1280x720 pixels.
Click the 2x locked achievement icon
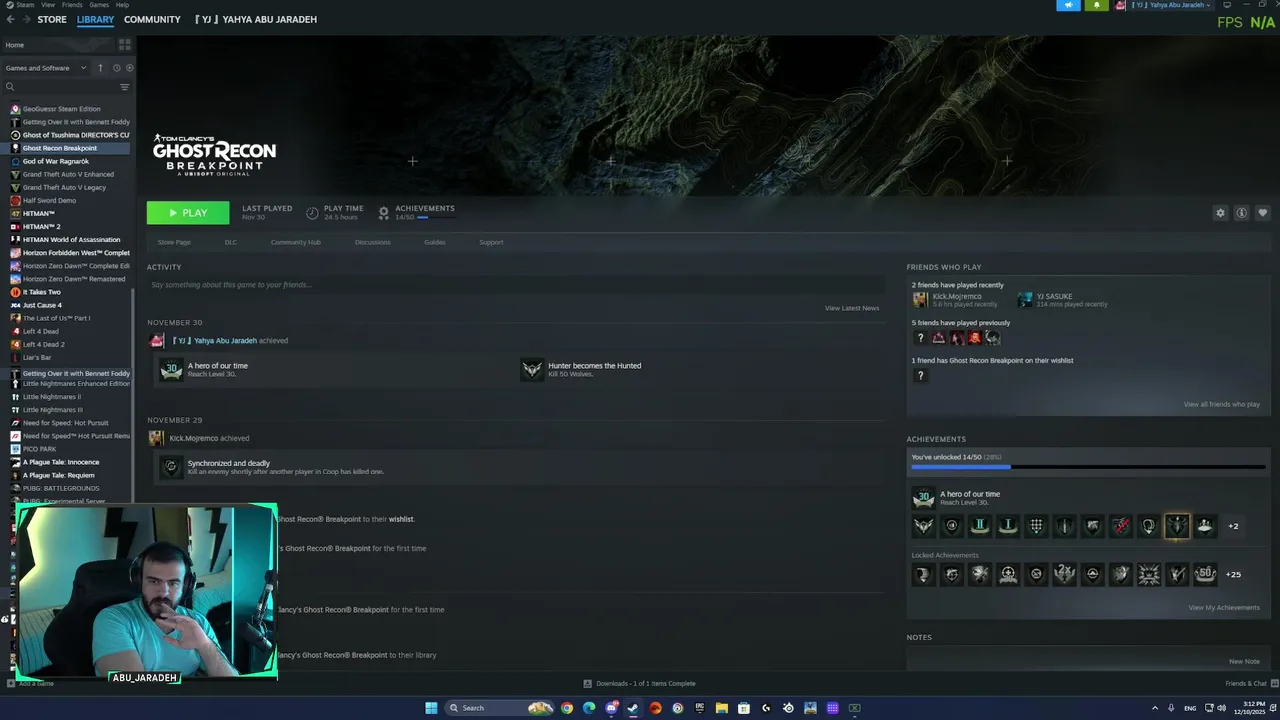1064,574
